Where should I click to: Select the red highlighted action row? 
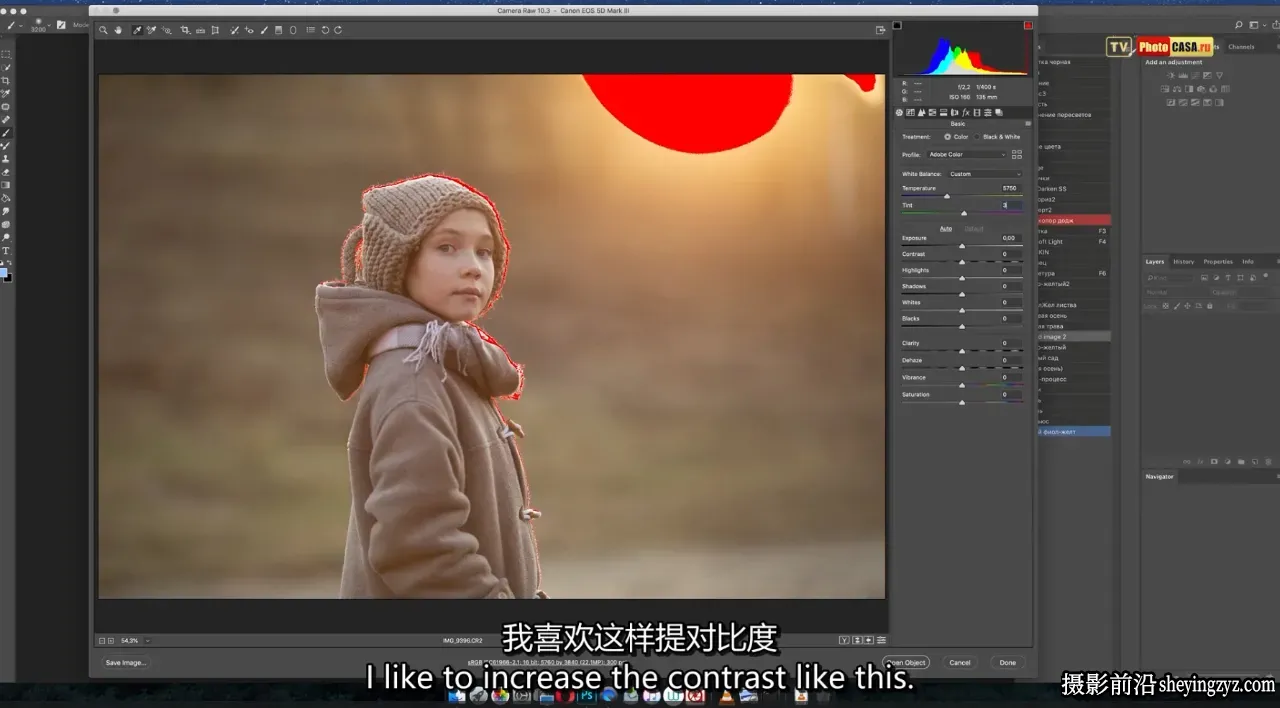(1074, 220)
